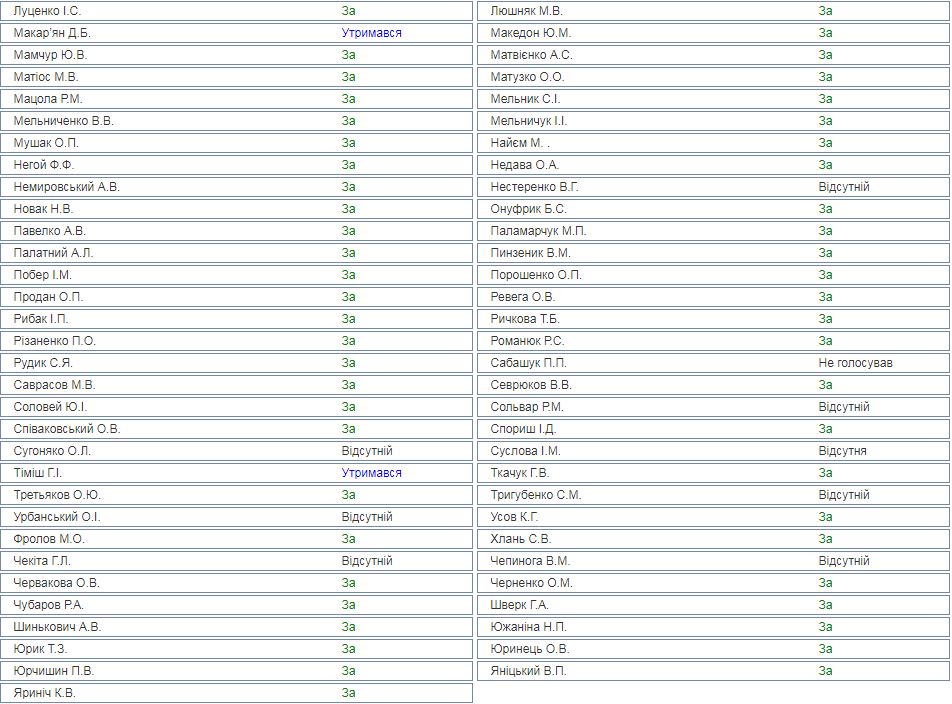Viewport: 952px width, 704px height.
Task: Click the name Луценко І.С.
Action: [x=48, y=11]
